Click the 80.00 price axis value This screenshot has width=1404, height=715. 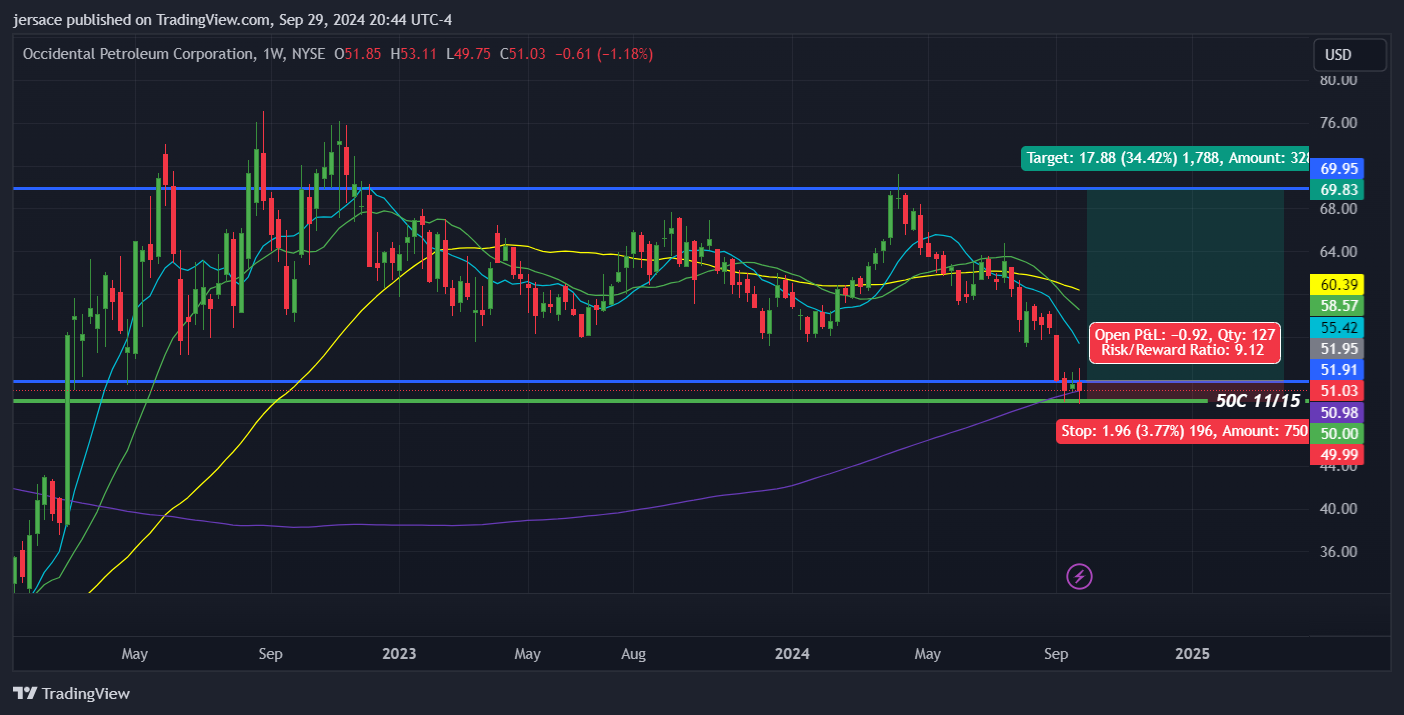pyautogui.click(x=1337, y=80)
